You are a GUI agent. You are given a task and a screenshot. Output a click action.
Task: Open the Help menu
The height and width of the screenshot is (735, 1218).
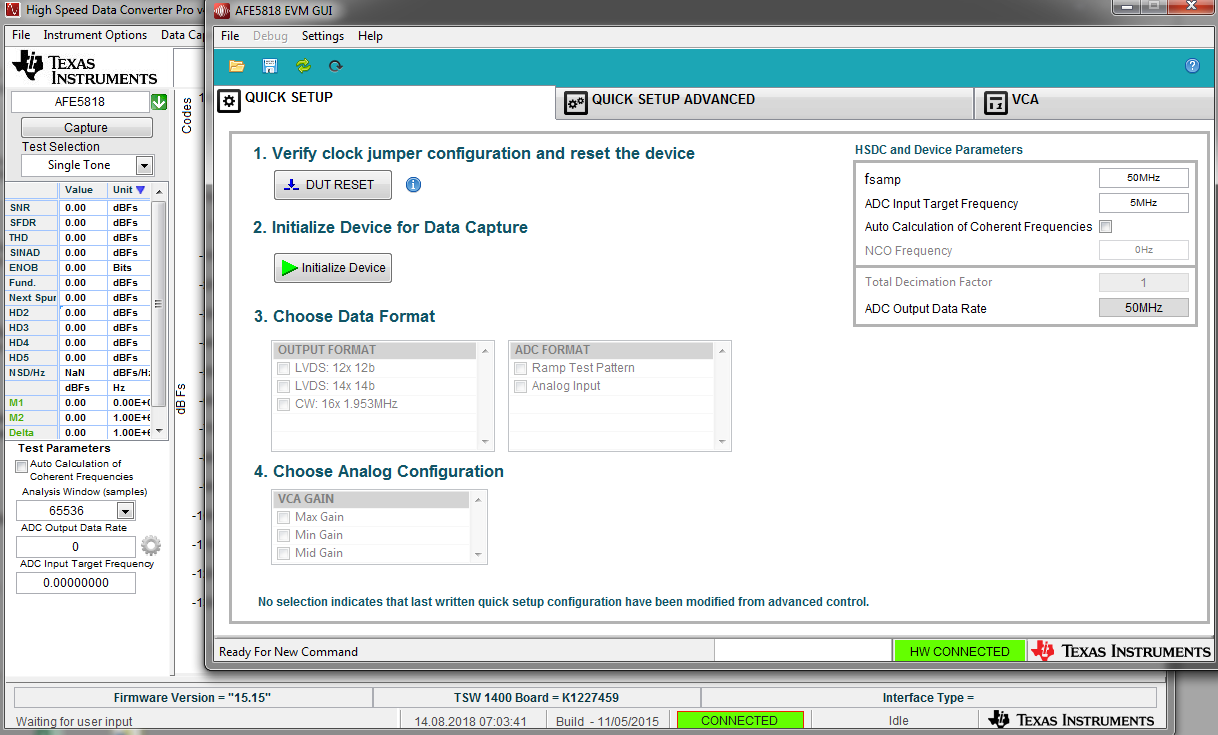click(370, 36)
